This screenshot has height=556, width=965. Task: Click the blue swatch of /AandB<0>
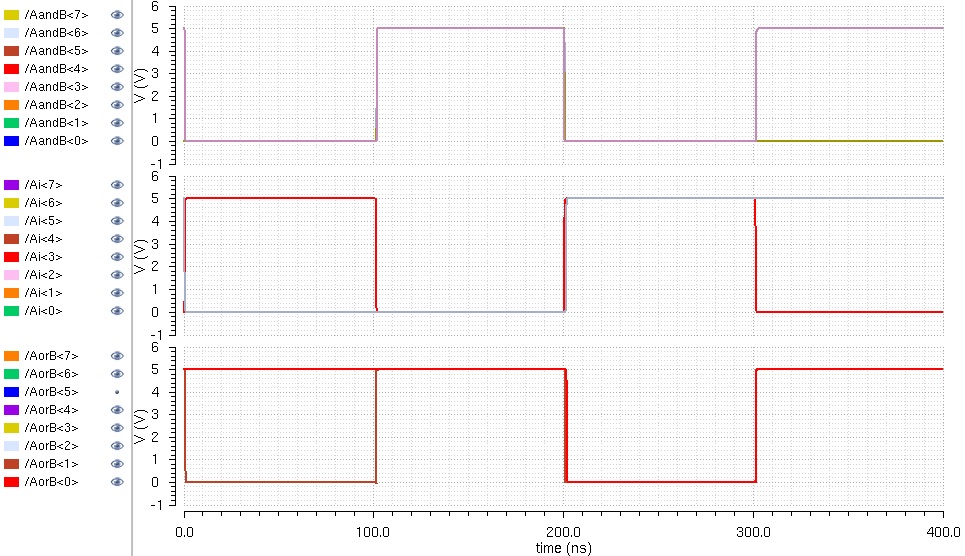(12, 141)
